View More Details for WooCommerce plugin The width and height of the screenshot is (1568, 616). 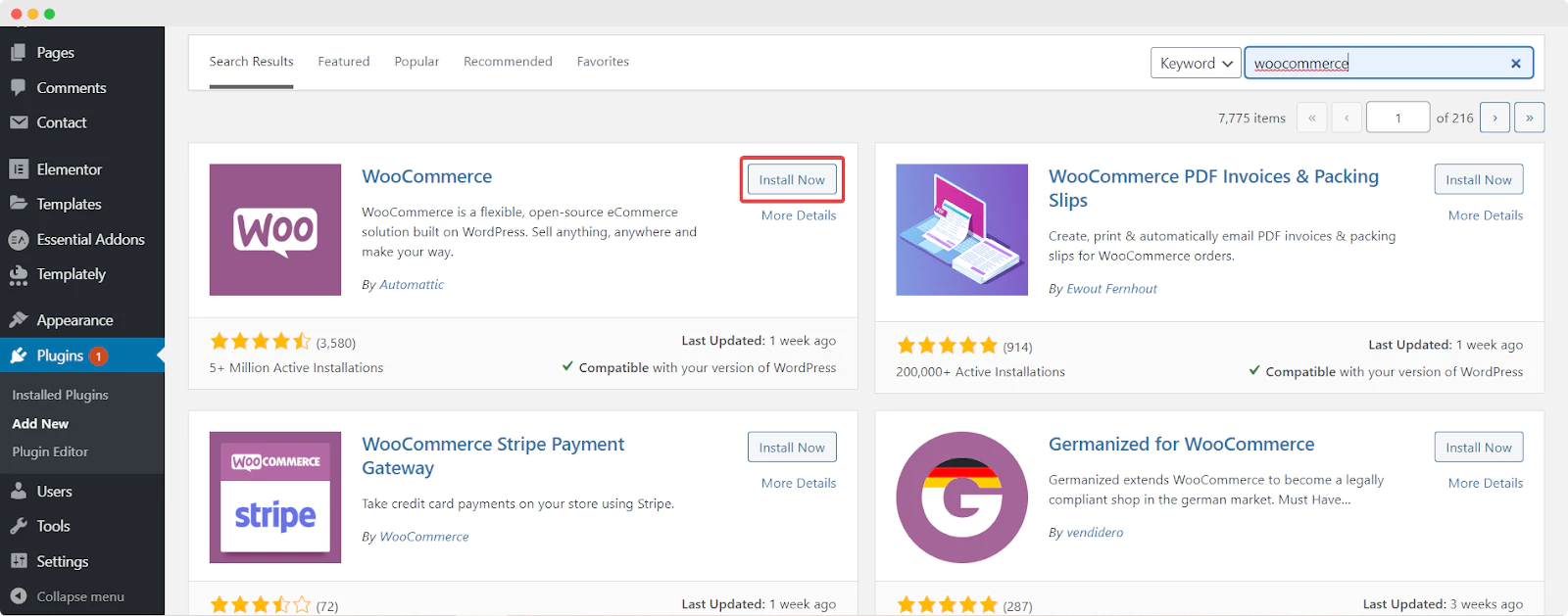799,215
